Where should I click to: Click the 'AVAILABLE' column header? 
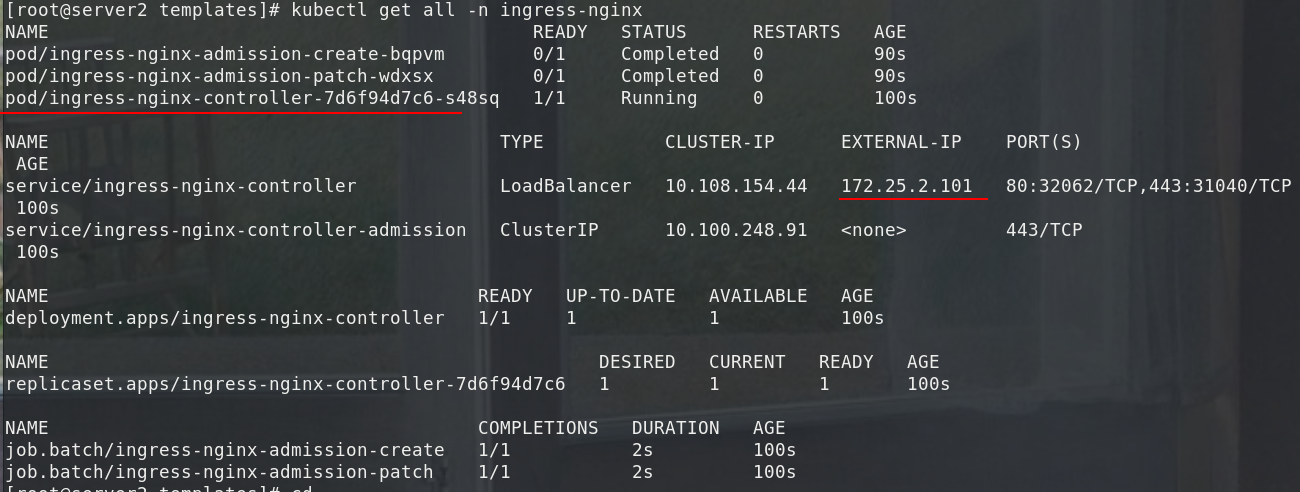758,296
